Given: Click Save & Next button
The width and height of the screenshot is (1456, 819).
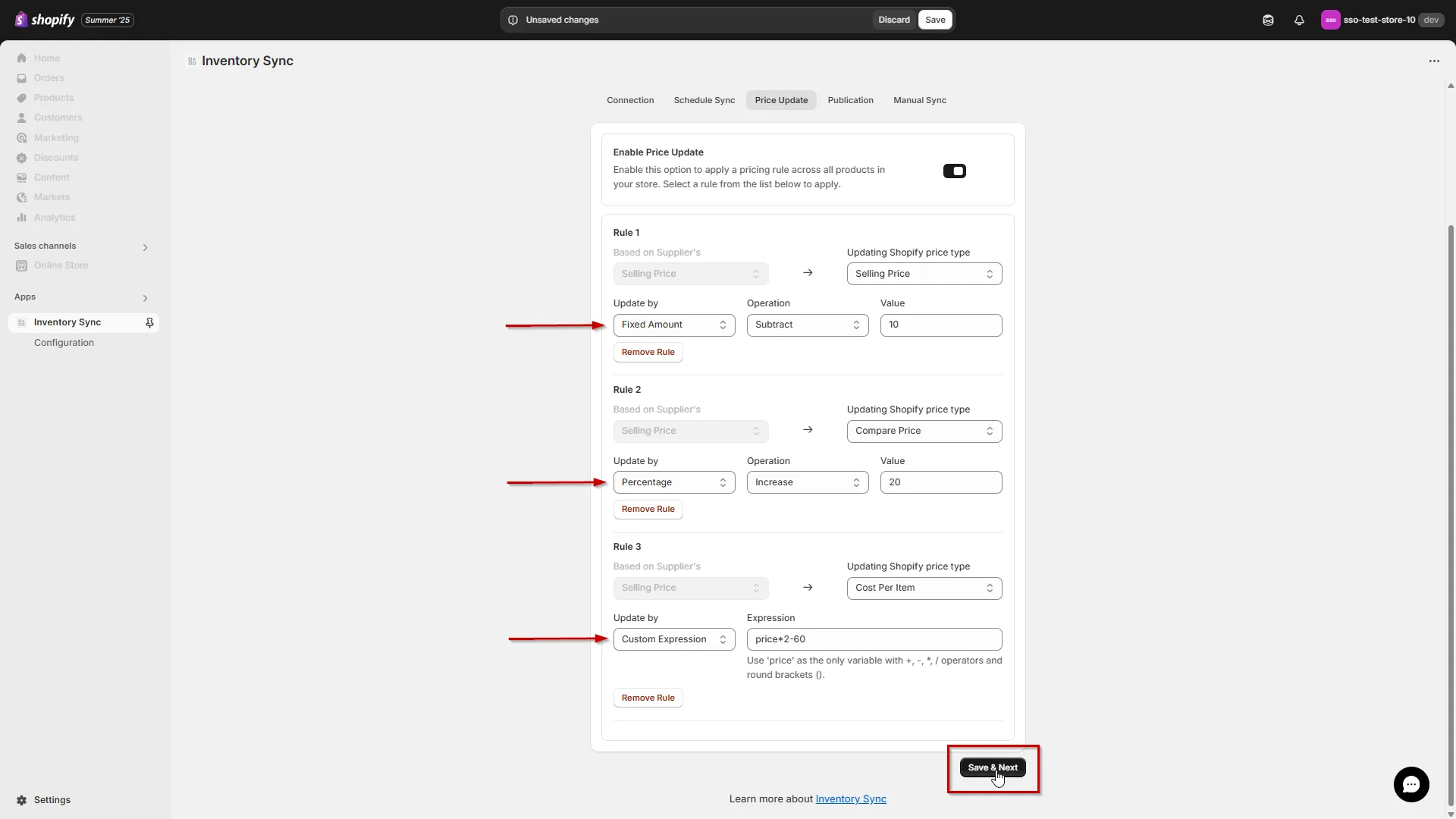Looking at the screenshot, I should [992, 767].
